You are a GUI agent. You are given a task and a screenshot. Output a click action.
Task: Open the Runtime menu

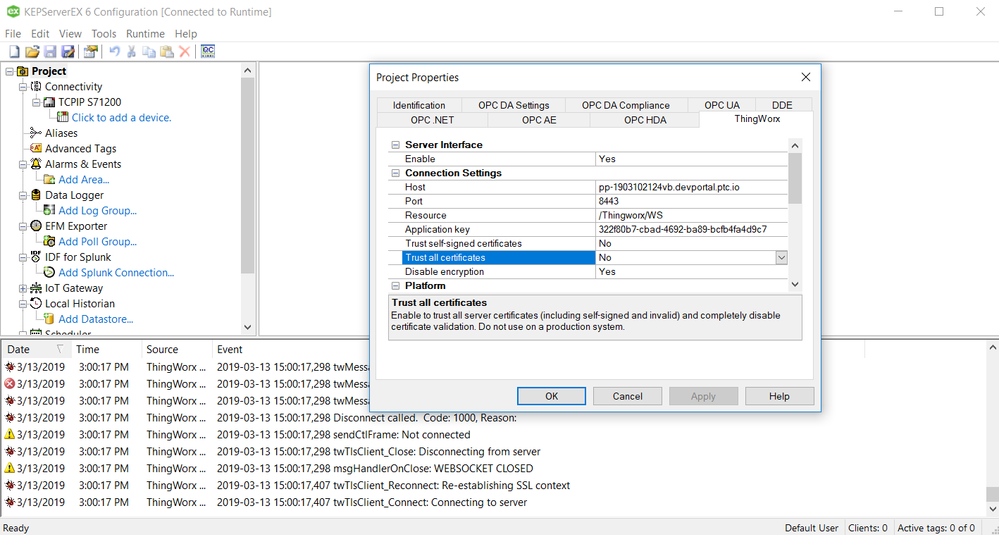point(145,34)
